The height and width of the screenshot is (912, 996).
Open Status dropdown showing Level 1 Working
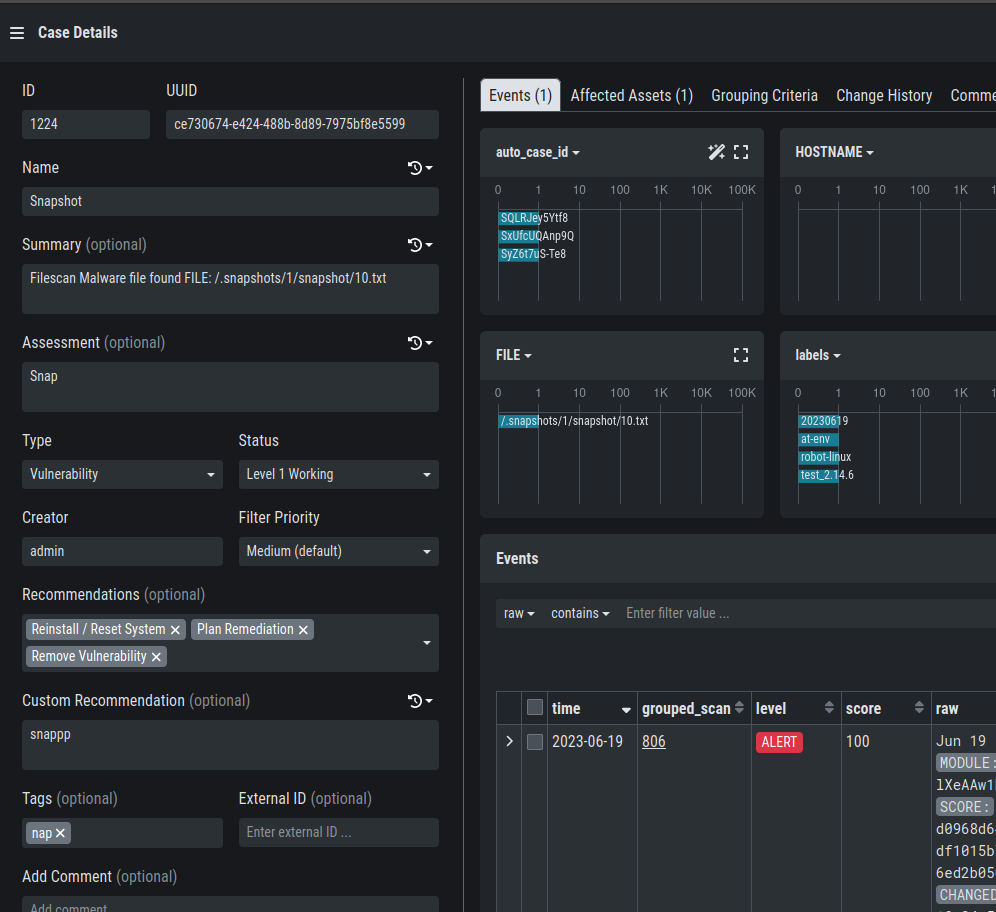pyautogui.click(x=338, y=474)
